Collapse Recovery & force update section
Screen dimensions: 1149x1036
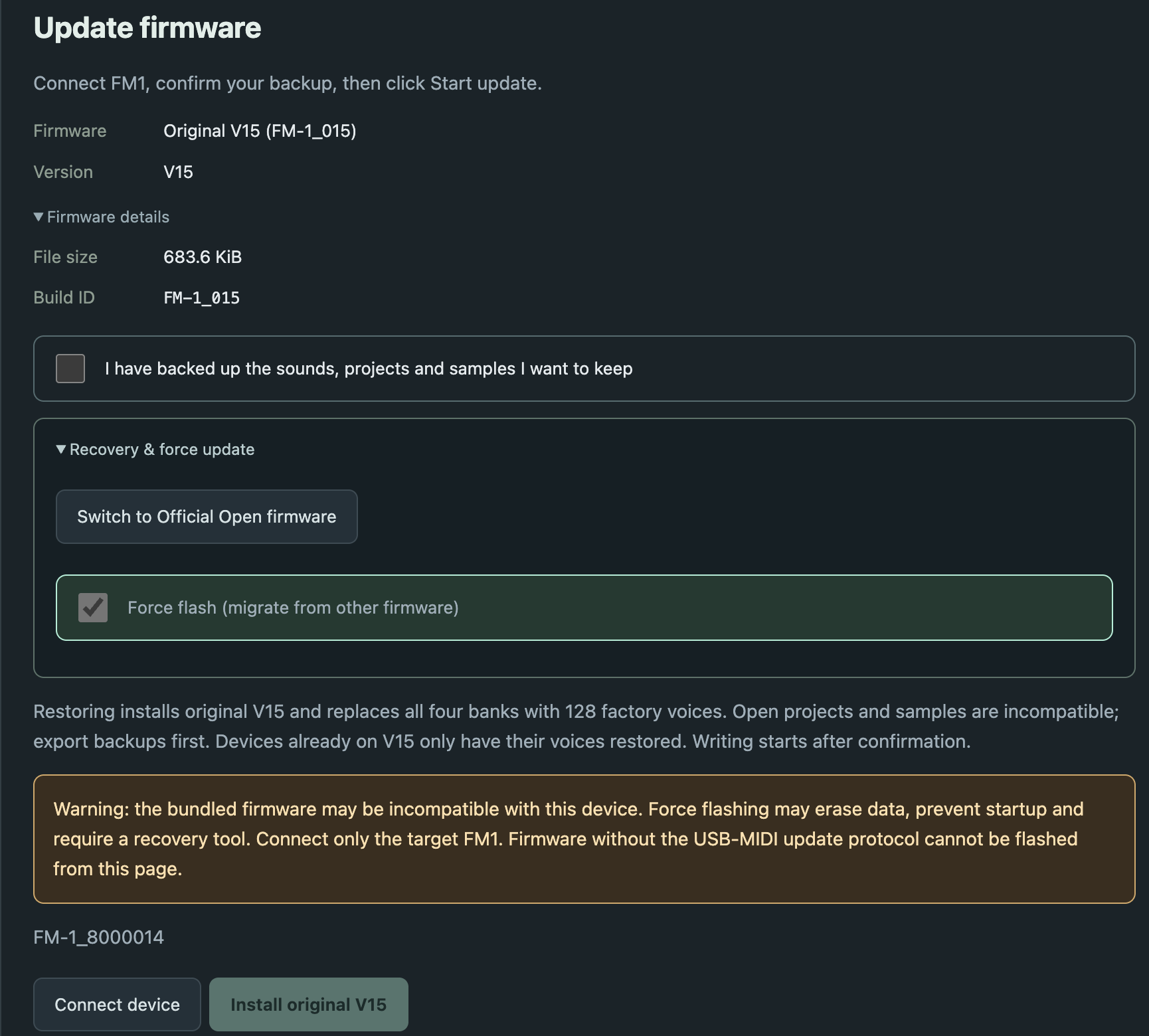point(155,450)
